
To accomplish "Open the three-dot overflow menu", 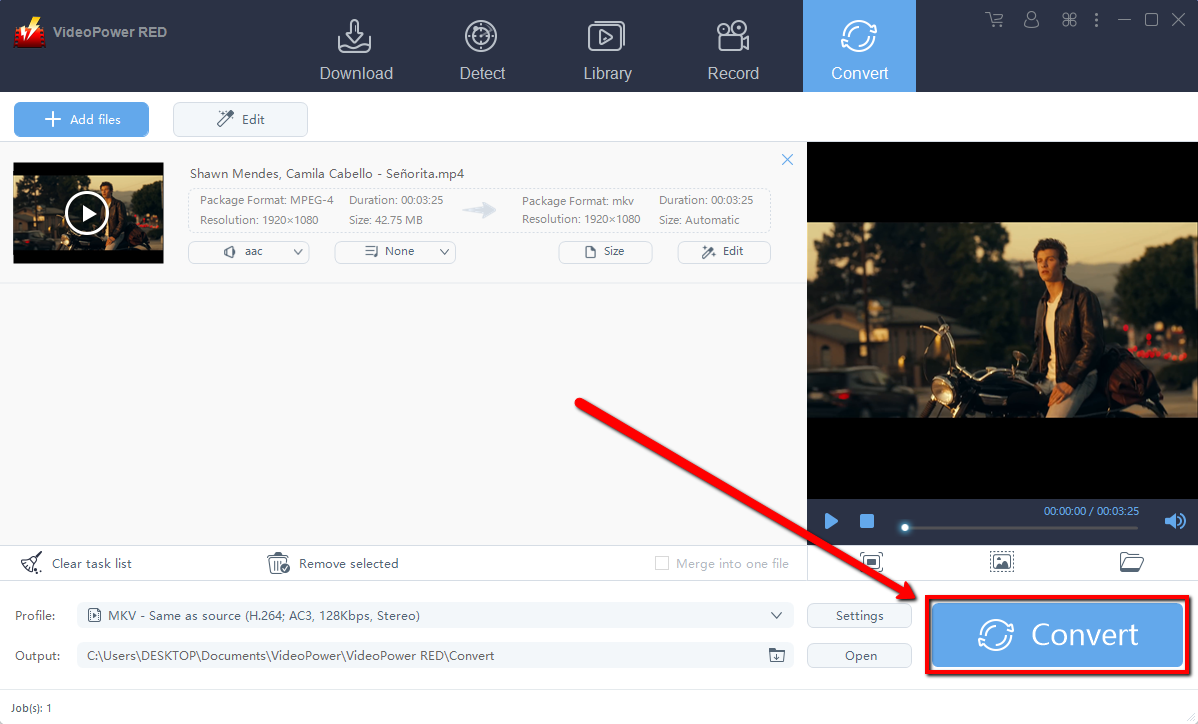I will (x=1096, y=19).
